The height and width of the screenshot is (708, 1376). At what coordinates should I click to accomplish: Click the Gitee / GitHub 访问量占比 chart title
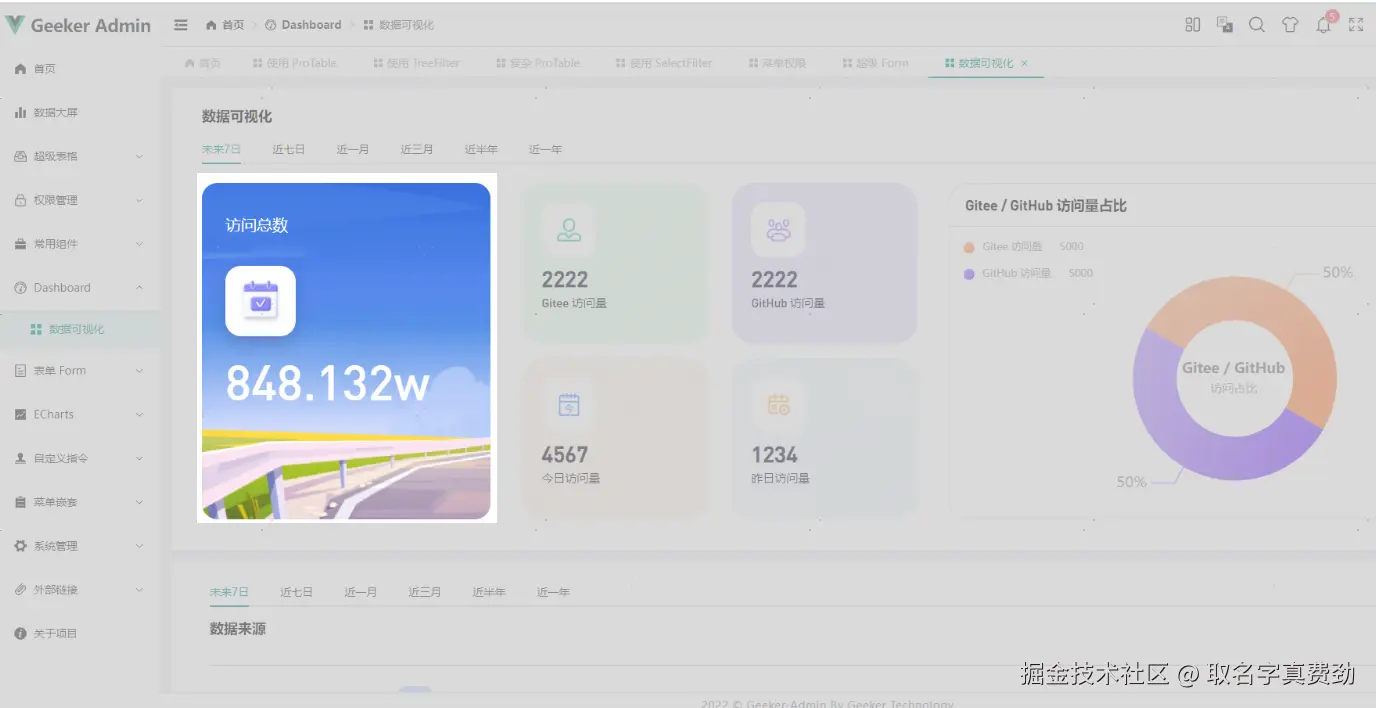1046,205
